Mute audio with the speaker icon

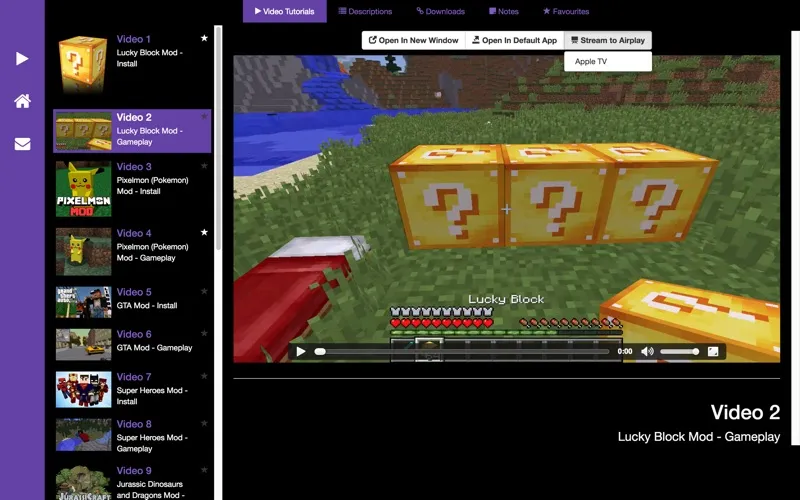647,352
